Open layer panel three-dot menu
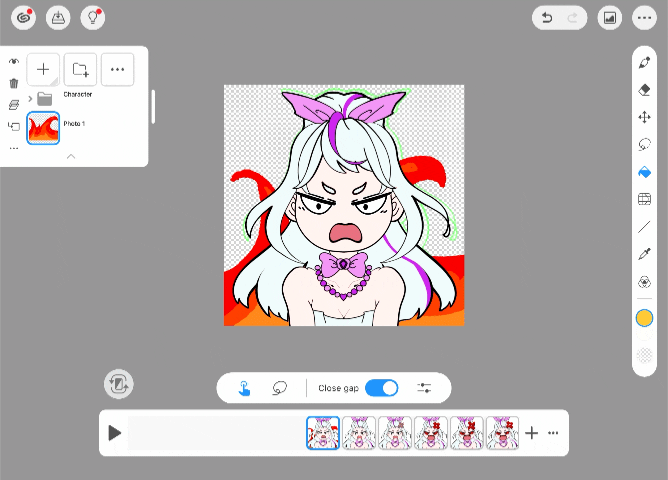This screenshot has width=668, height=480. pyautogui.click(x=117, y=69)
